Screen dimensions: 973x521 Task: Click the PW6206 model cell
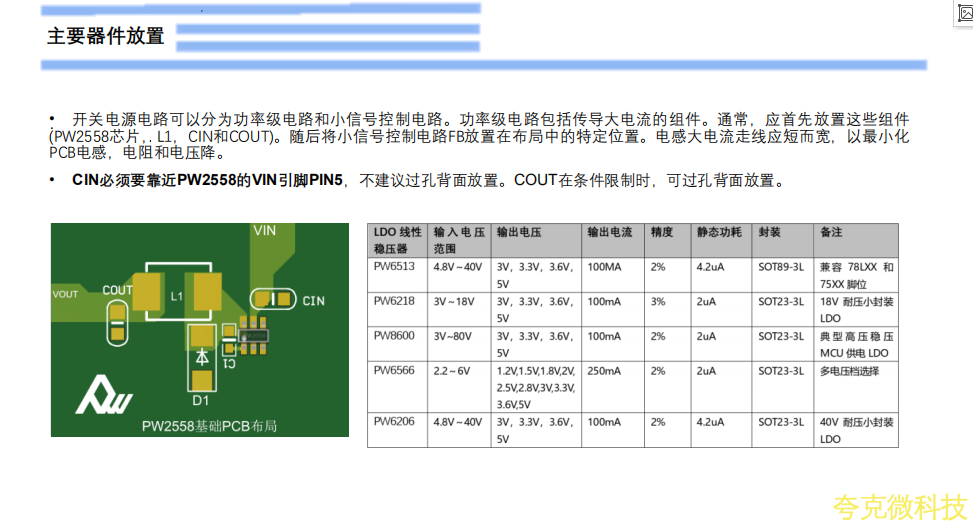tap(394, 422)
